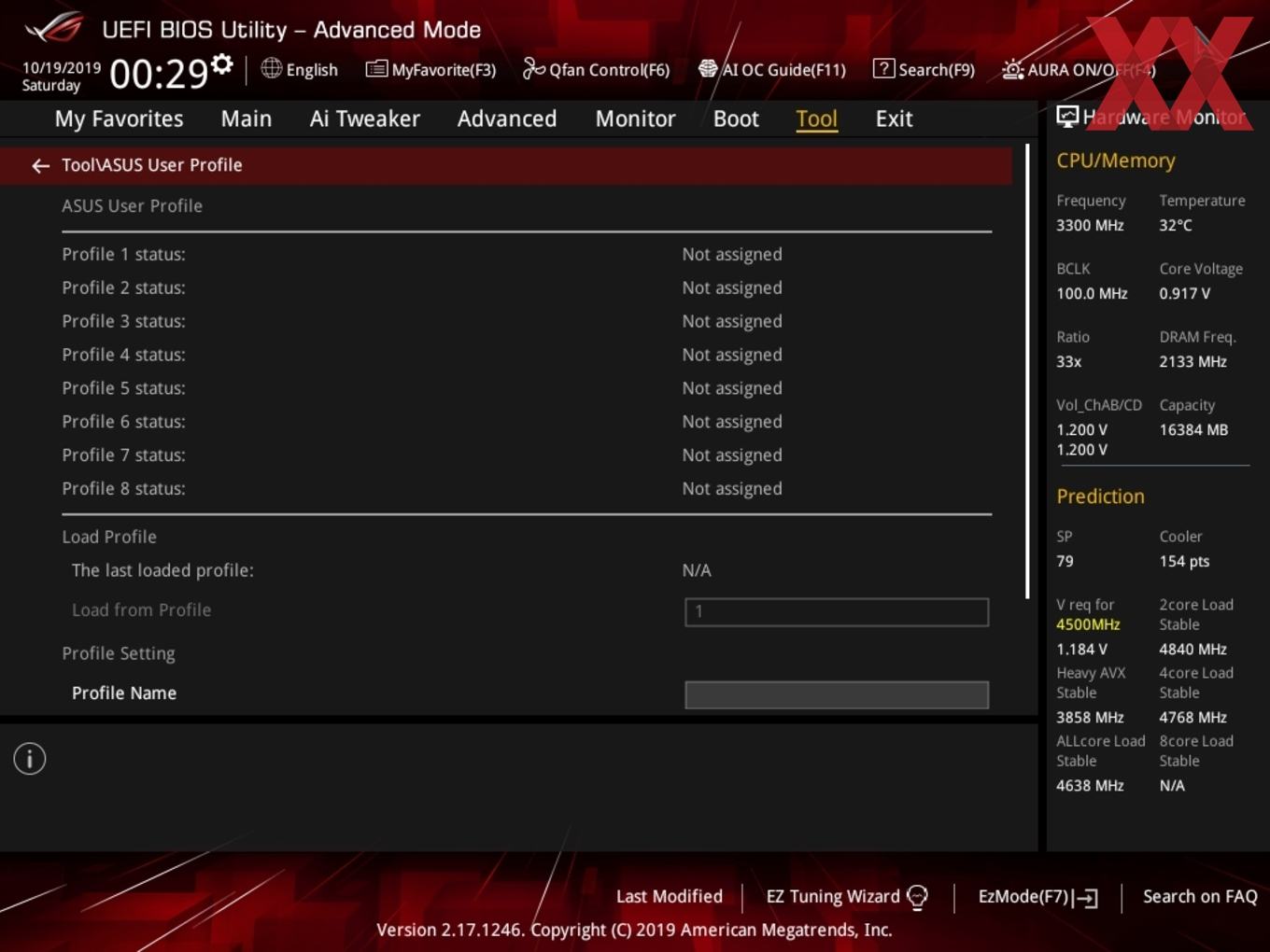Click the 0.917 V Core Voltage value
Image resolution: width=1270 pixels, height=952 pixels.
(1184, 293)
